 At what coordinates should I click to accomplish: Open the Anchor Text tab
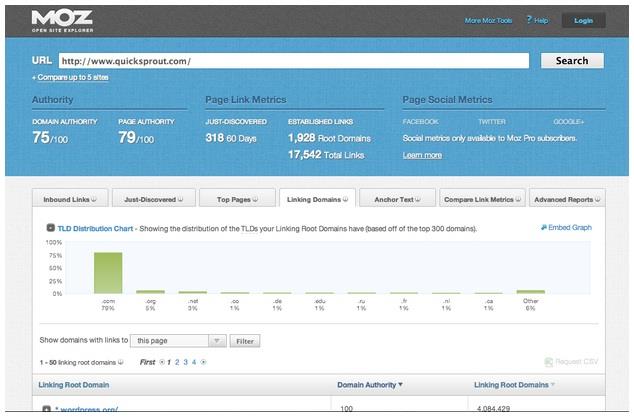click(397, 199)
